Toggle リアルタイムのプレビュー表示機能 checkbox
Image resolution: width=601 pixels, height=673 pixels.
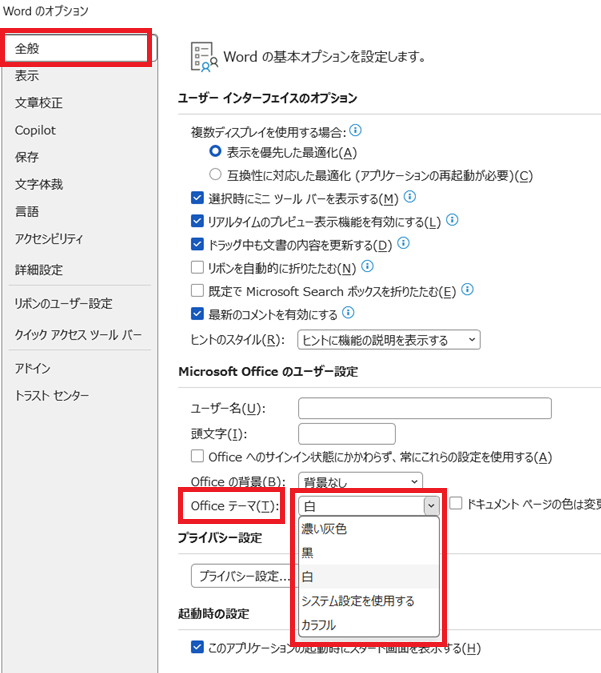(197, 221)
